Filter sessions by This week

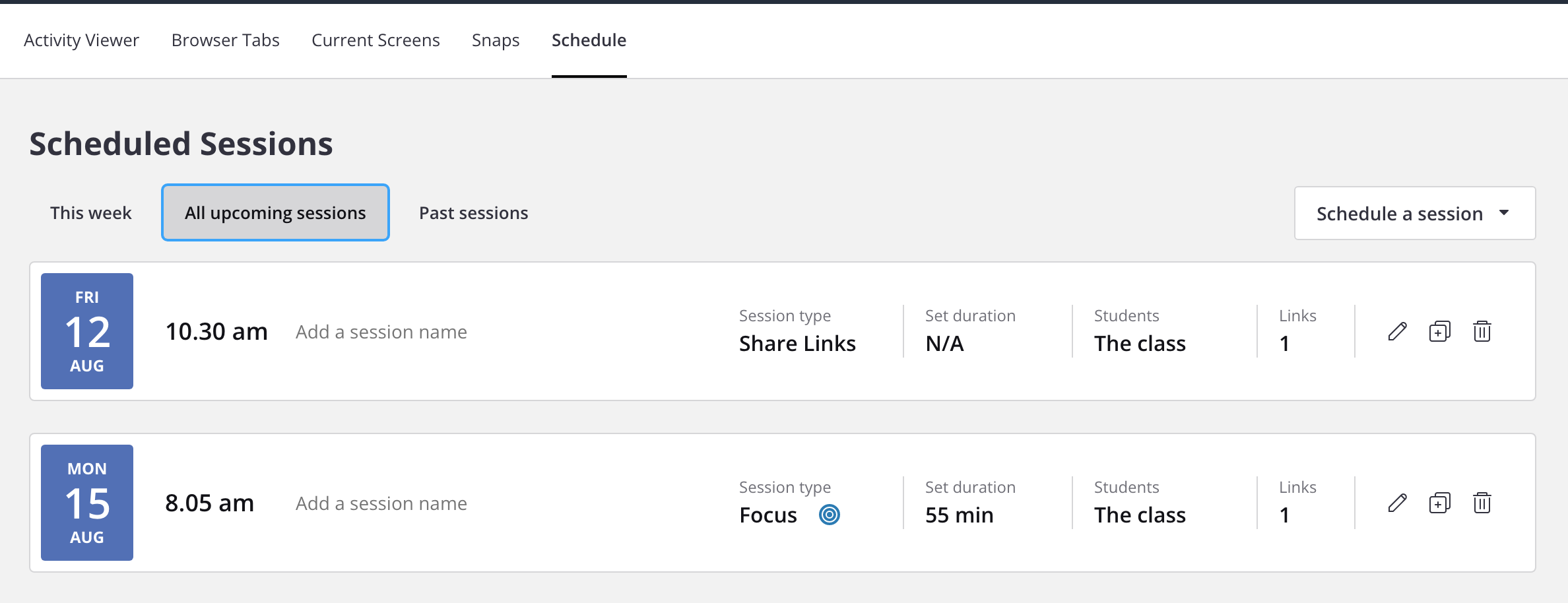pos(90,212)
